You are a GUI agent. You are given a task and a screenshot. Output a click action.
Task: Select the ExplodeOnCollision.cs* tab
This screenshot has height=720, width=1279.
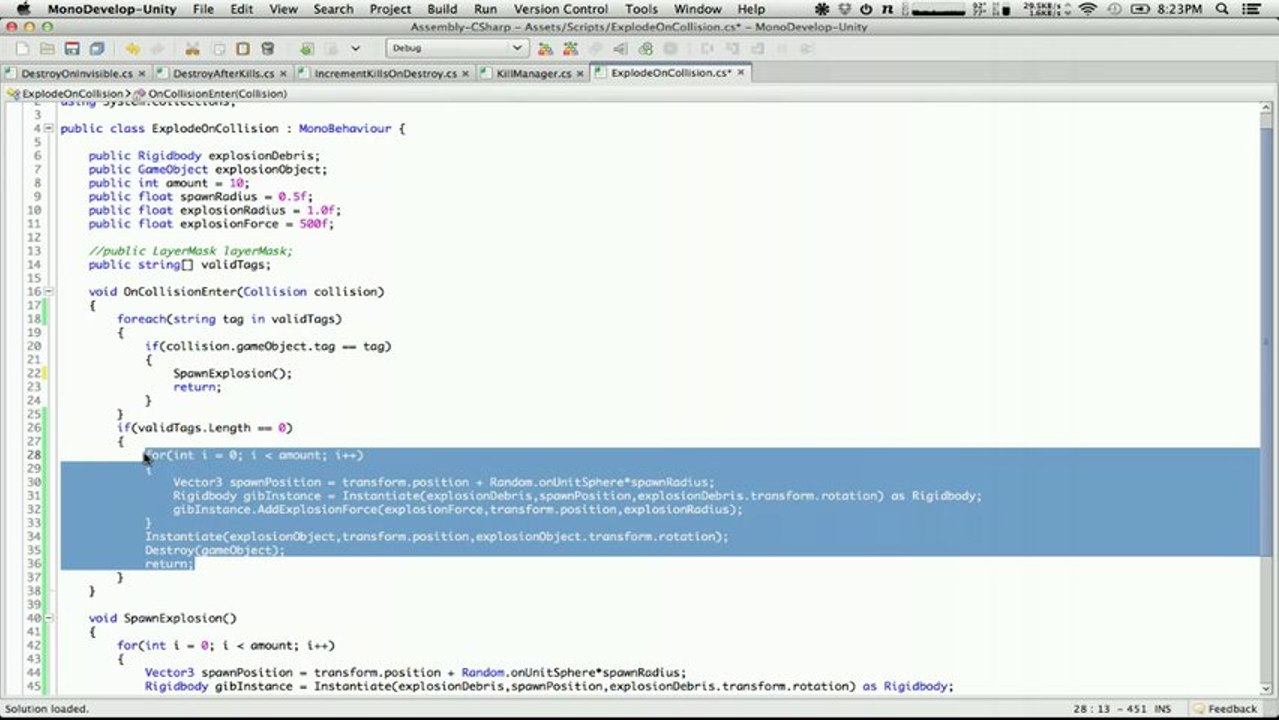pyautogui.click(x=670, y=73)
